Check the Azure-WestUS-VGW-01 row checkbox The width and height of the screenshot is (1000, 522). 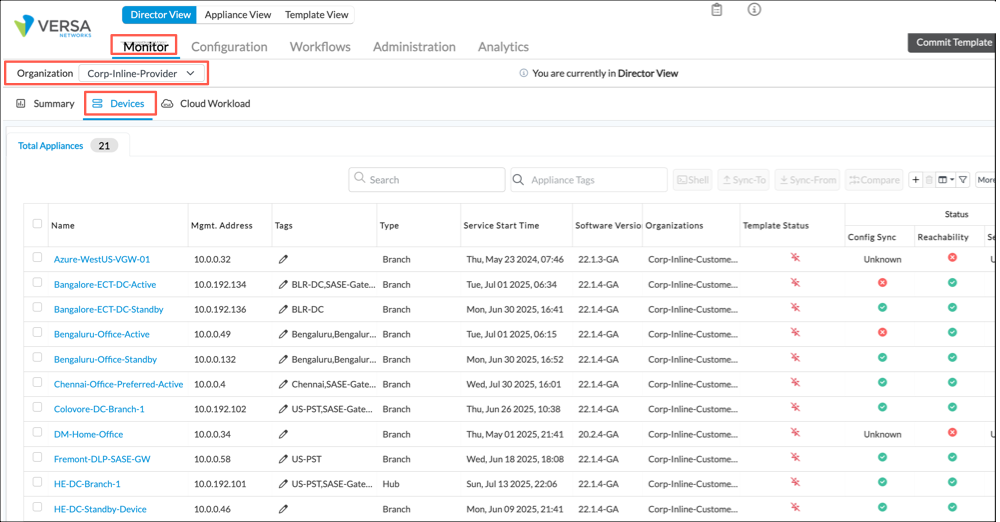(37, 257)
